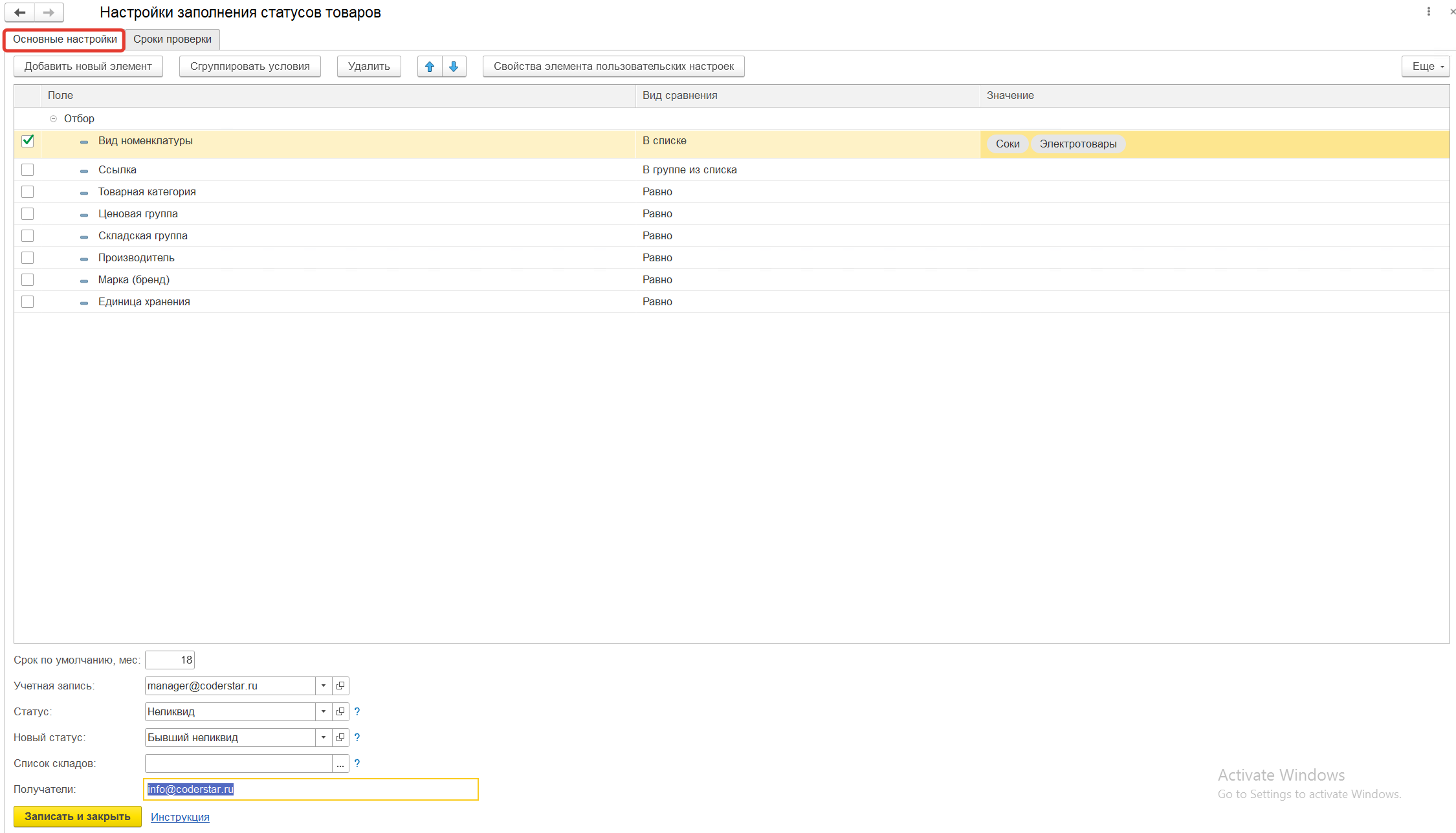Go forward with the right arrow
Screen dimensions: 1456x833
[49, 12]
